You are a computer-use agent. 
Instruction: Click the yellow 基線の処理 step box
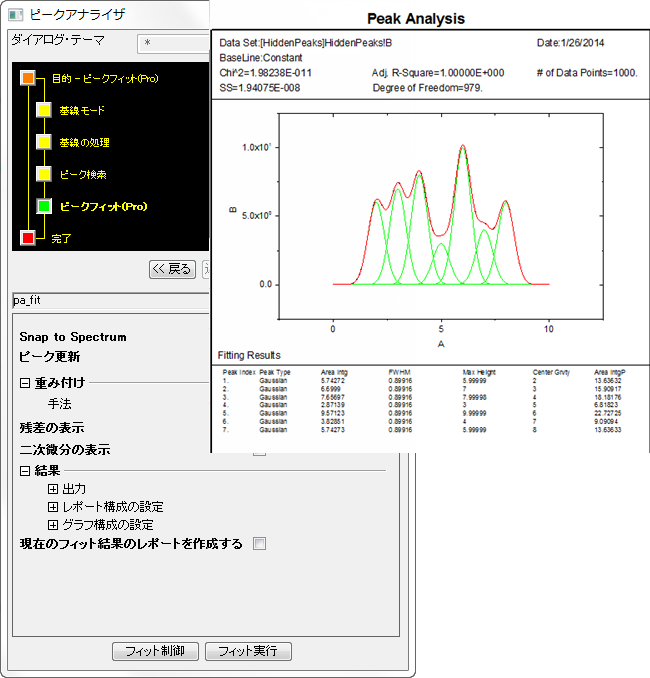point(44,142)
